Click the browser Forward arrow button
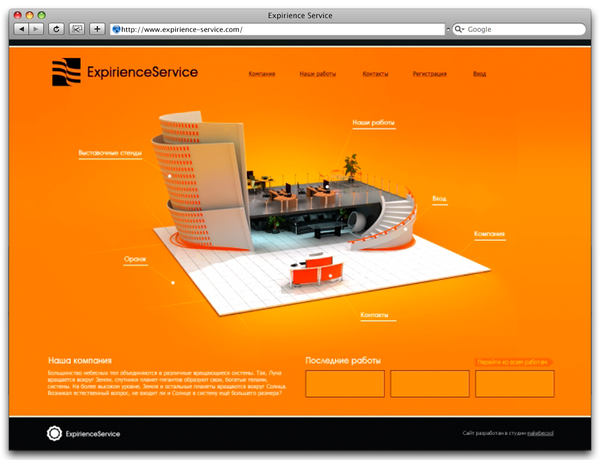Screen dimensions: 600x460 [x=36, y=29]
